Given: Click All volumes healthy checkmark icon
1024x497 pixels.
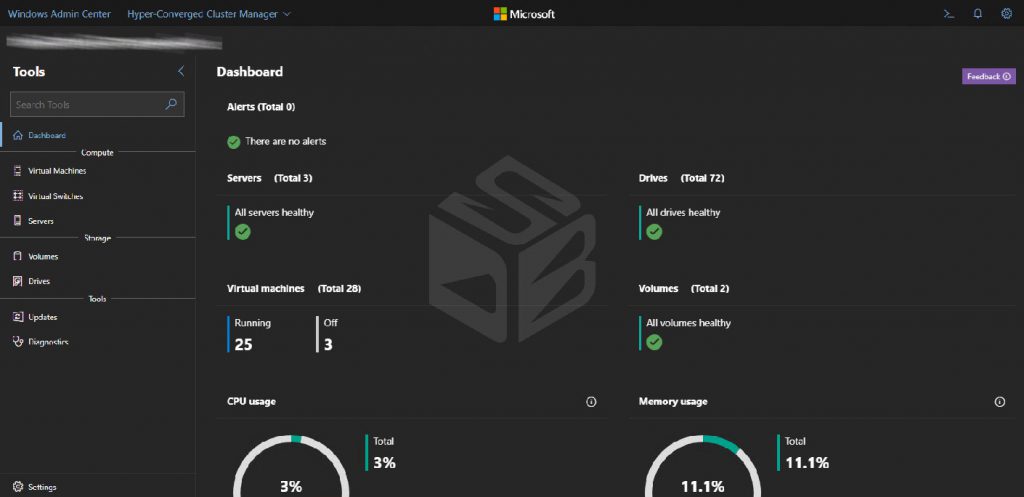Looking at the screenshot, I should [654, 342].
